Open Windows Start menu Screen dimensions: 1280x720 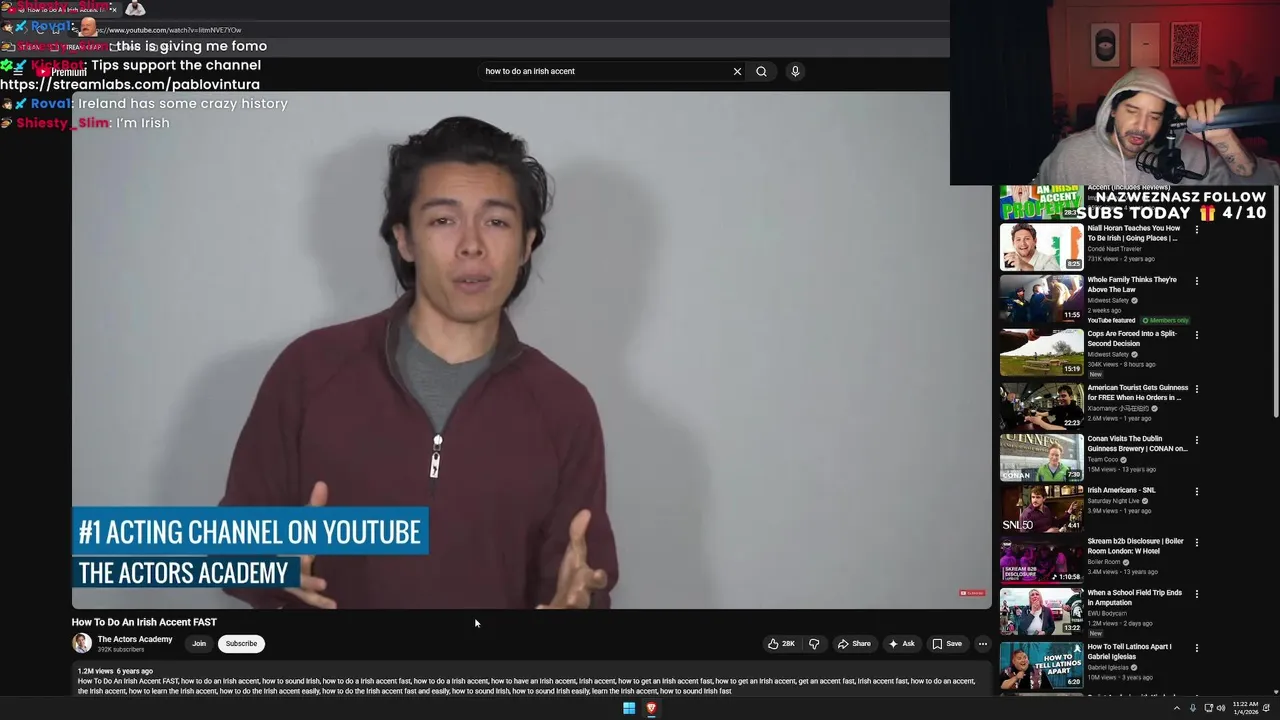click(x=629, y=708)
